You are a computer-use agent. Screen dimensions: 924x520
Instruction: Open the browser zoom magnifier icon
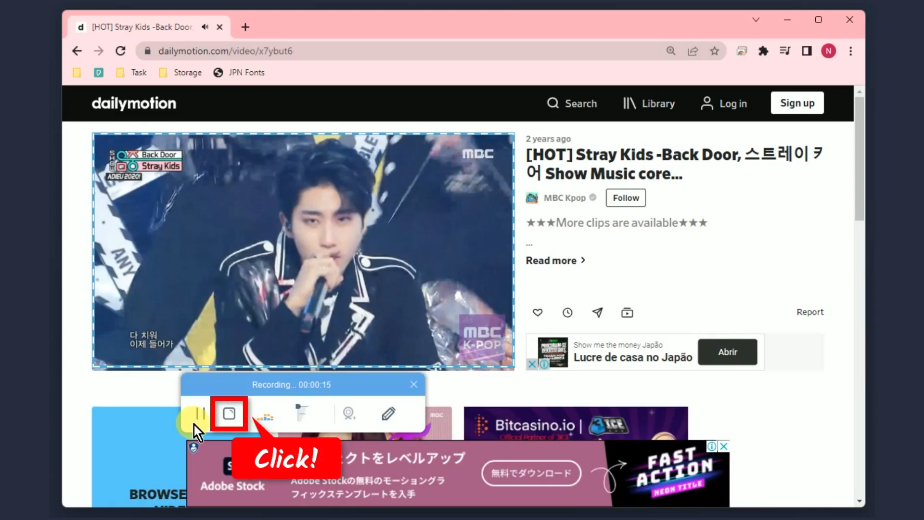pos(671,51)
